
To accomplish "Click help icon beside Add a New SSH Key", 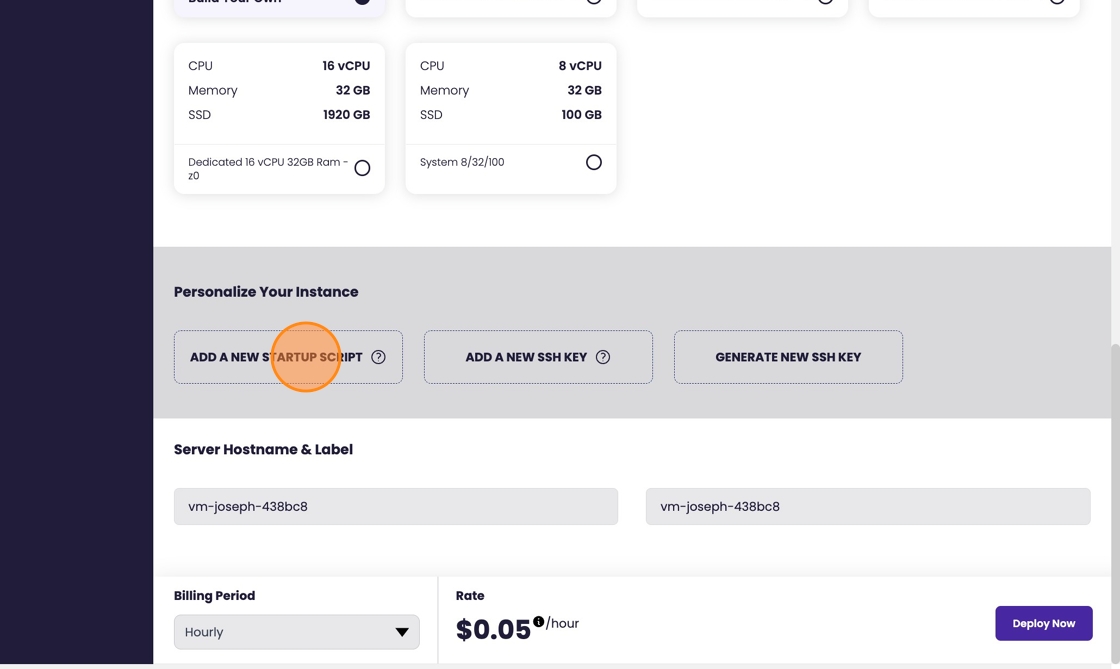I will coord(603,357).
